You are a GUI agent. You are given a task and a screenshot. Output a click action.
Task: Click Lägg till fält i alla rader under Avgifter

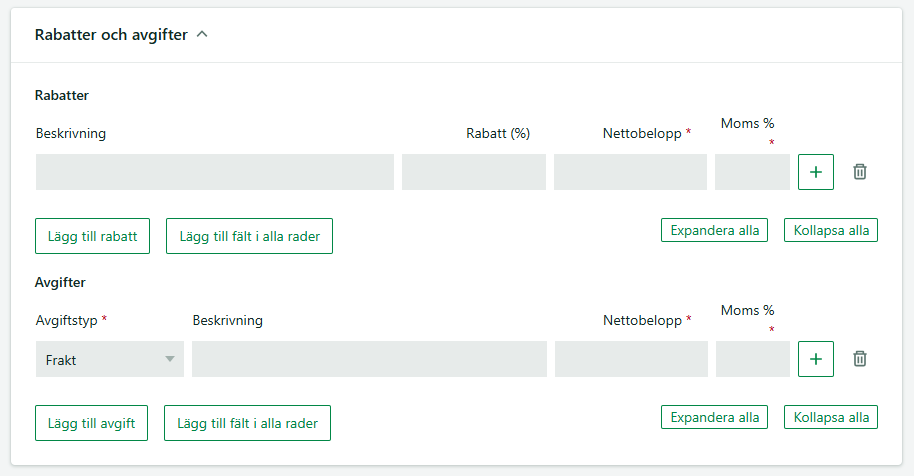[247, 423]
